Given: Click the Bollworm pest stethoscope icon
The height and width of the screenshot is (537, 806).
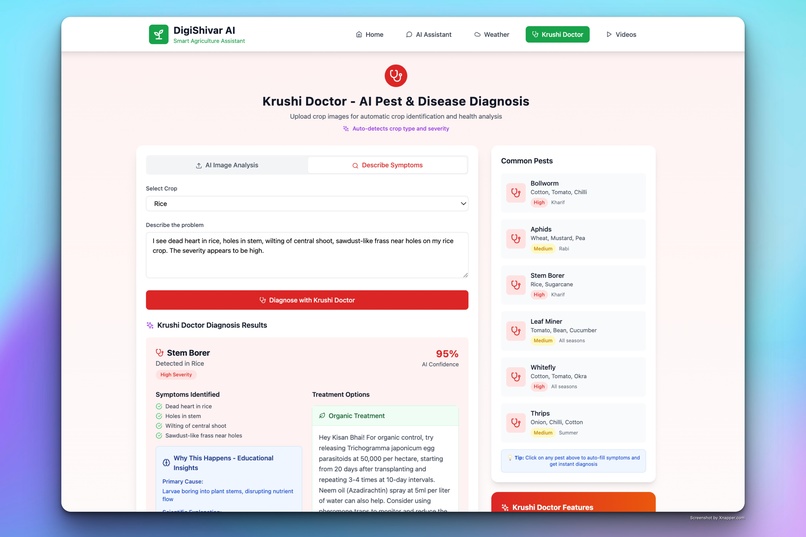Looking at the screenshot, I should click(x=516, y=193).
